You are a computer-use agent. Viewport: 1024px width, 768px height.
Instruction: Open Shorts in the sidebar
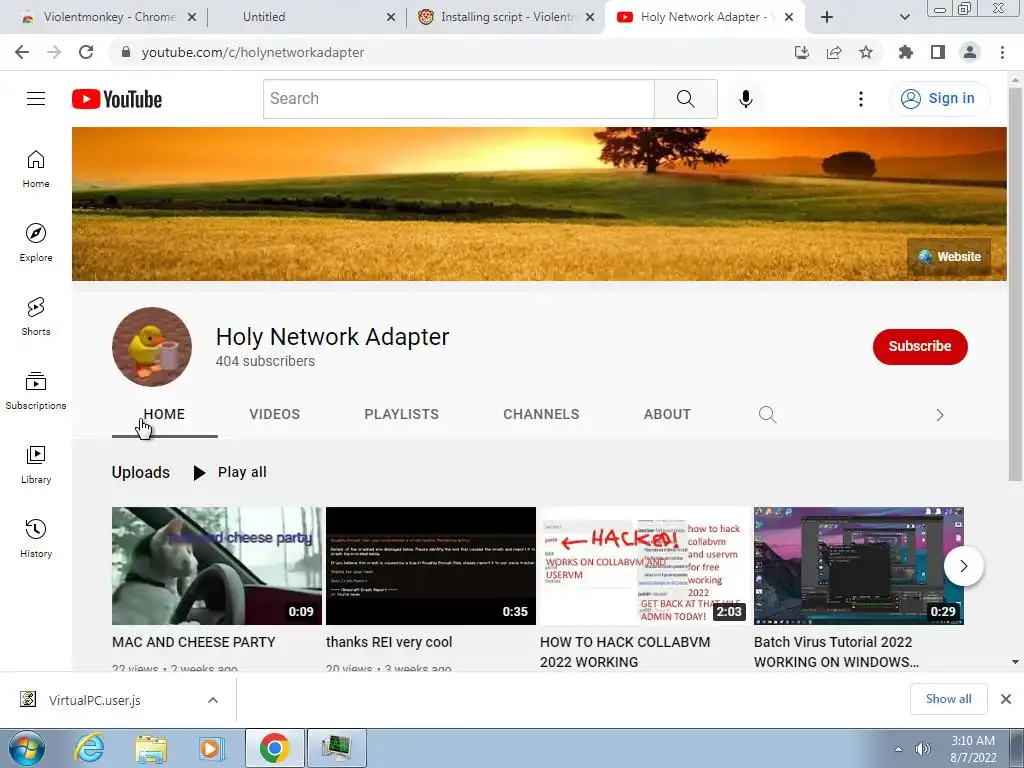pyautogui.click(x=36, y=316)
